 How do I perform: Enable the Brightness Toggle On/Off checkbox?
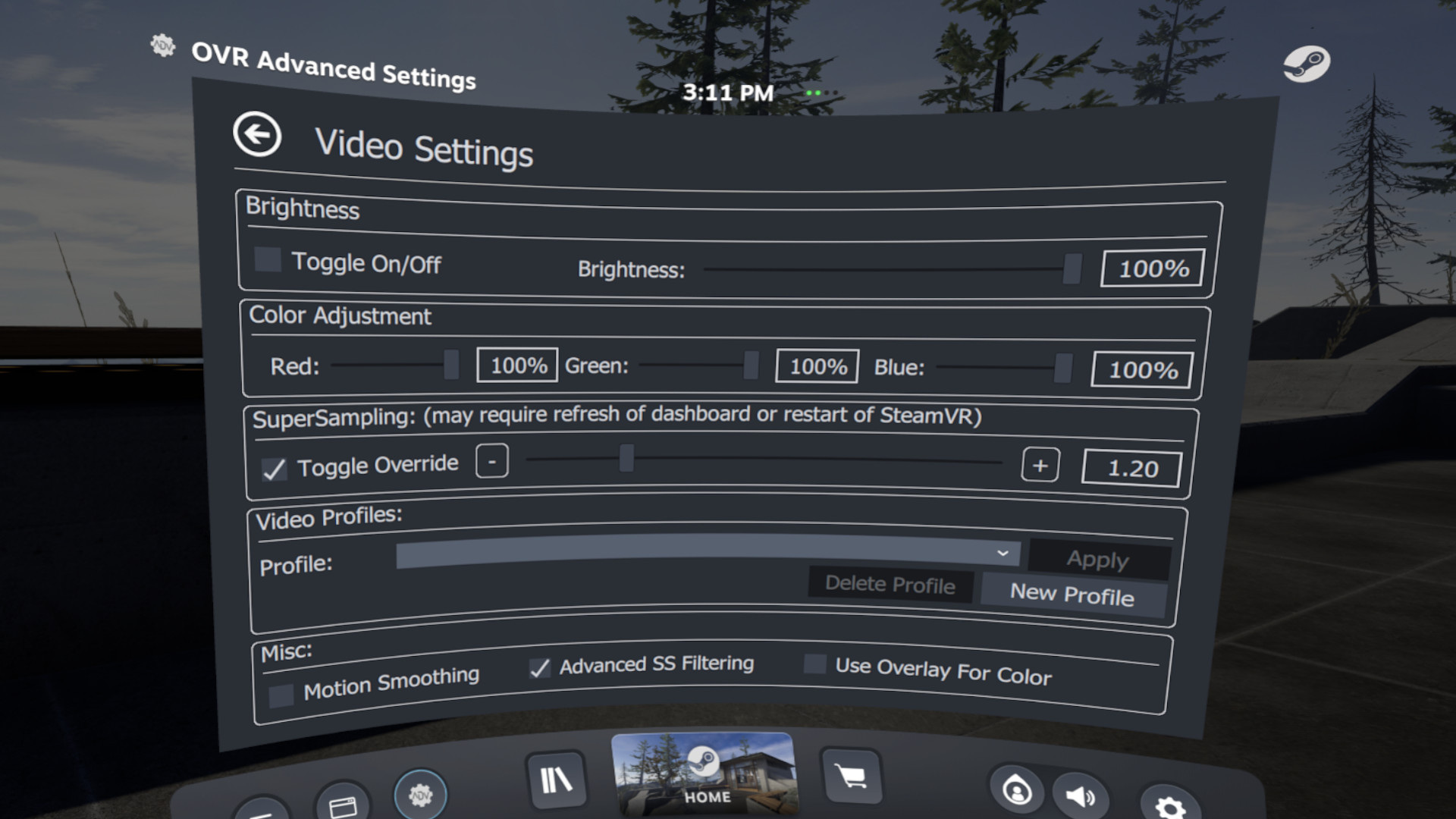[x=266, y=259]
